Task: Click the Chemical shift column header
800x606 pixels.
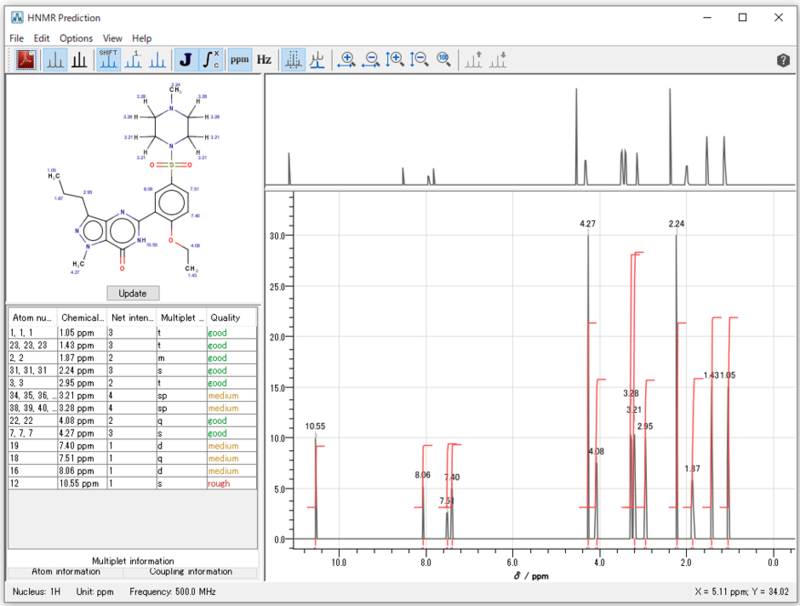Action: pyautogui.click(x=82, y=317)
